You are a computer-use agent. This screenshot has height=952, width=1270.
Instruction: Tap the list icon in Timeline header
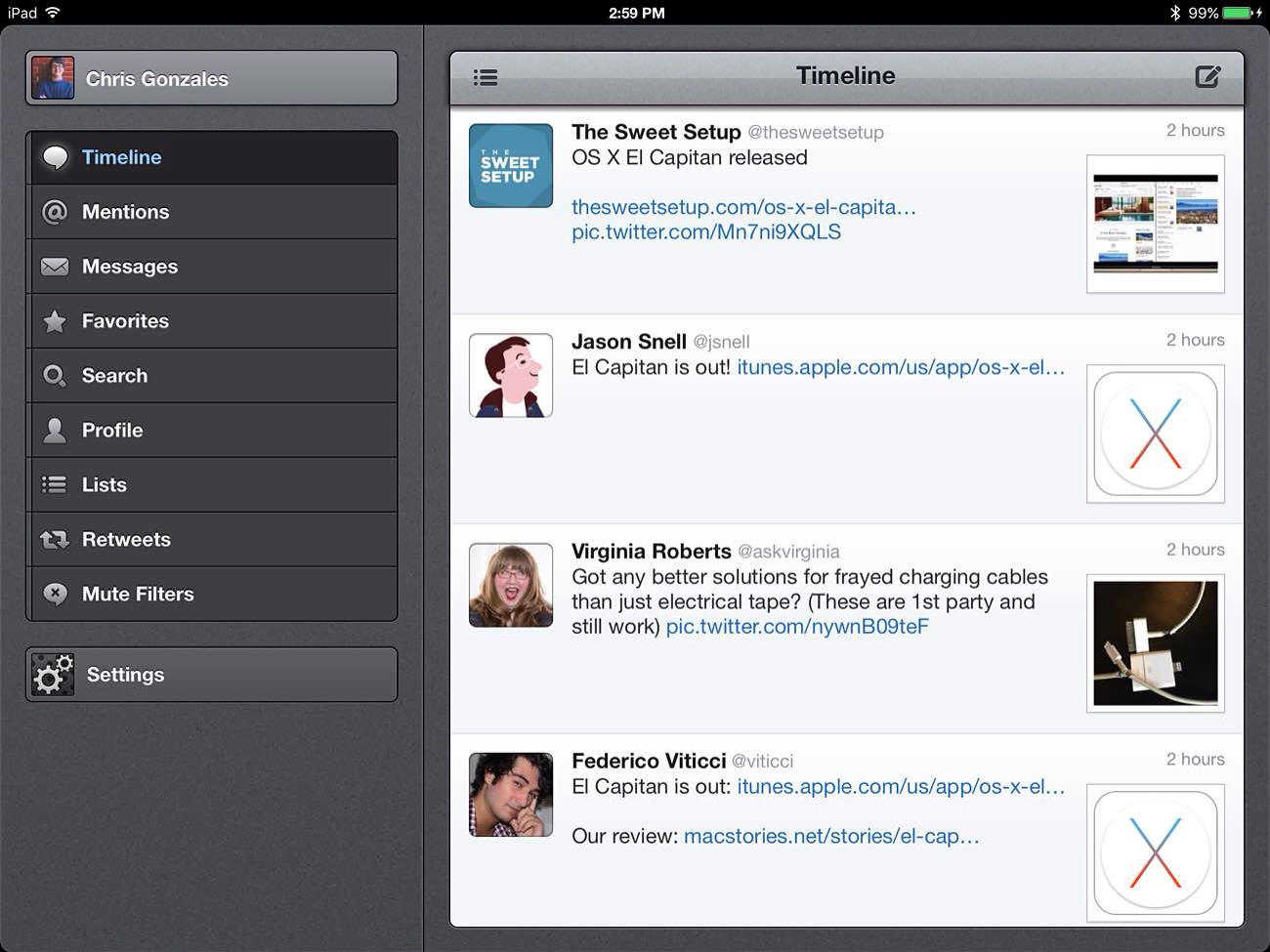click(486, 77)
